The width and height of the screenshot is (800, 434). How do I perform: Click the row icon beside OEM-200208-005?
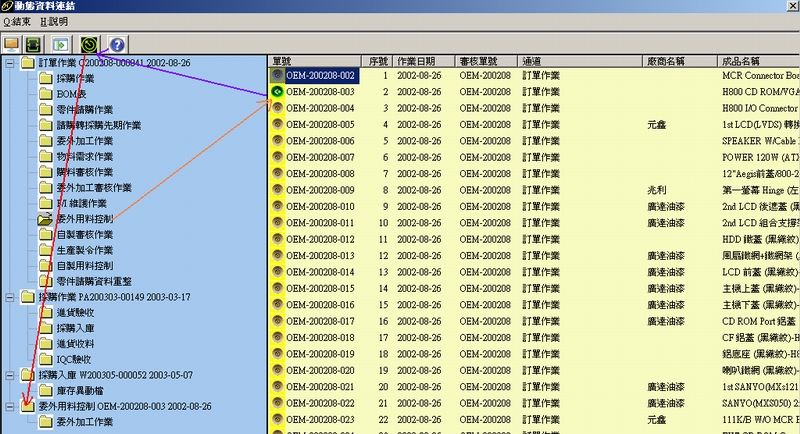[277, 124]
